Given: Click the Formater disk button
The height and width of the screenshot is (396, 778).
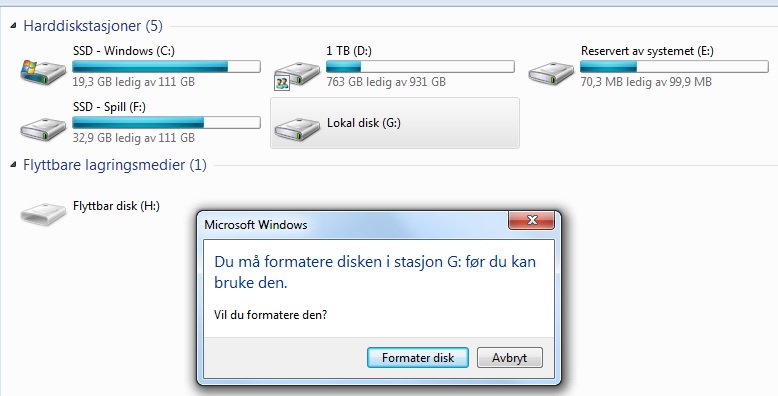Looking at the screenshot, I should (x=418, y=358).
